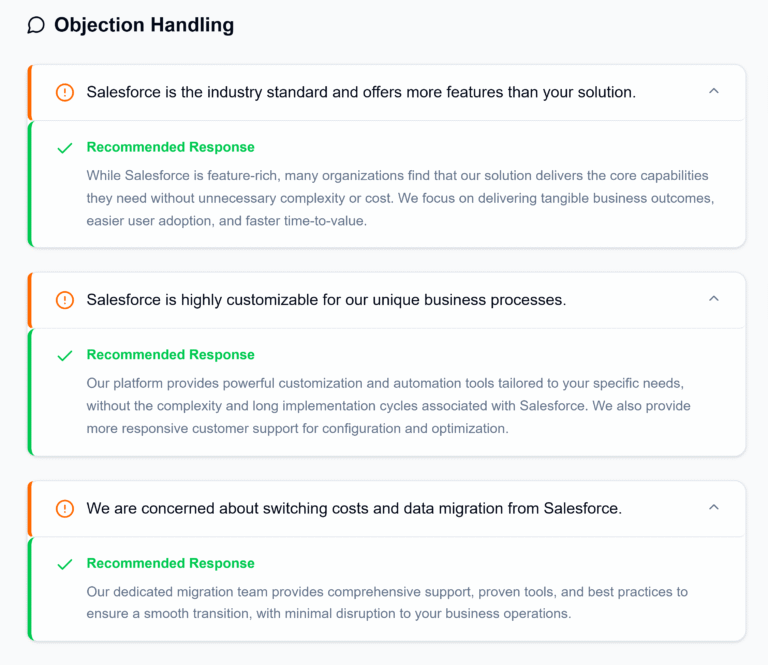Select the 'Salesforce is highly customizable' objection header
The width and height of the screenshot is (768, 665).
(326, 300)
